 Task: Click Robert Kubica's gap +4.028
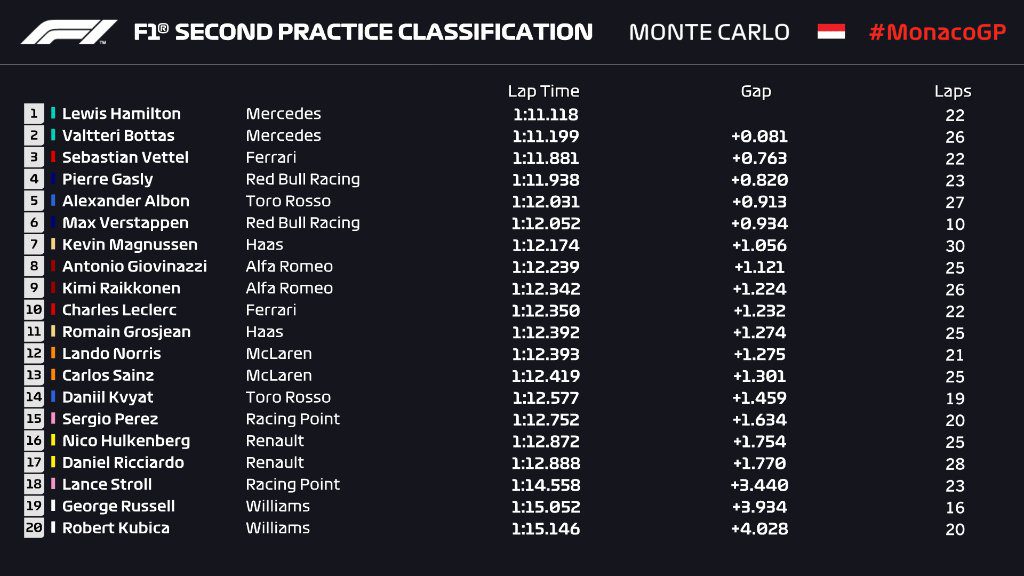(759, 528)
